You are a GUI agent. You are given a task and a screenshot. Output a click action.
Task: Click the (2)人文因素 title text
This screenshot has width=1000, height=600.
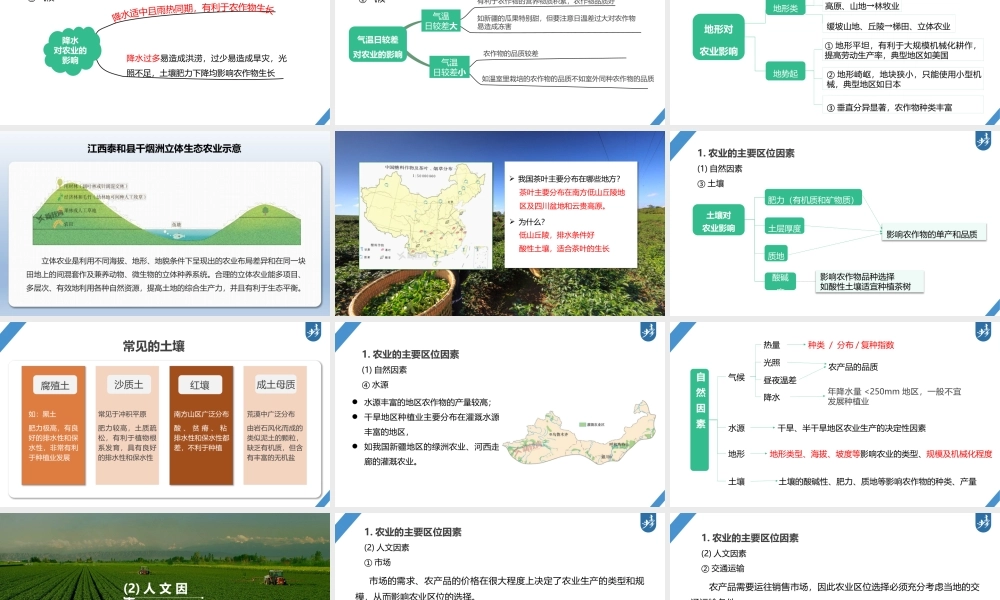click(x=155, y=590)
